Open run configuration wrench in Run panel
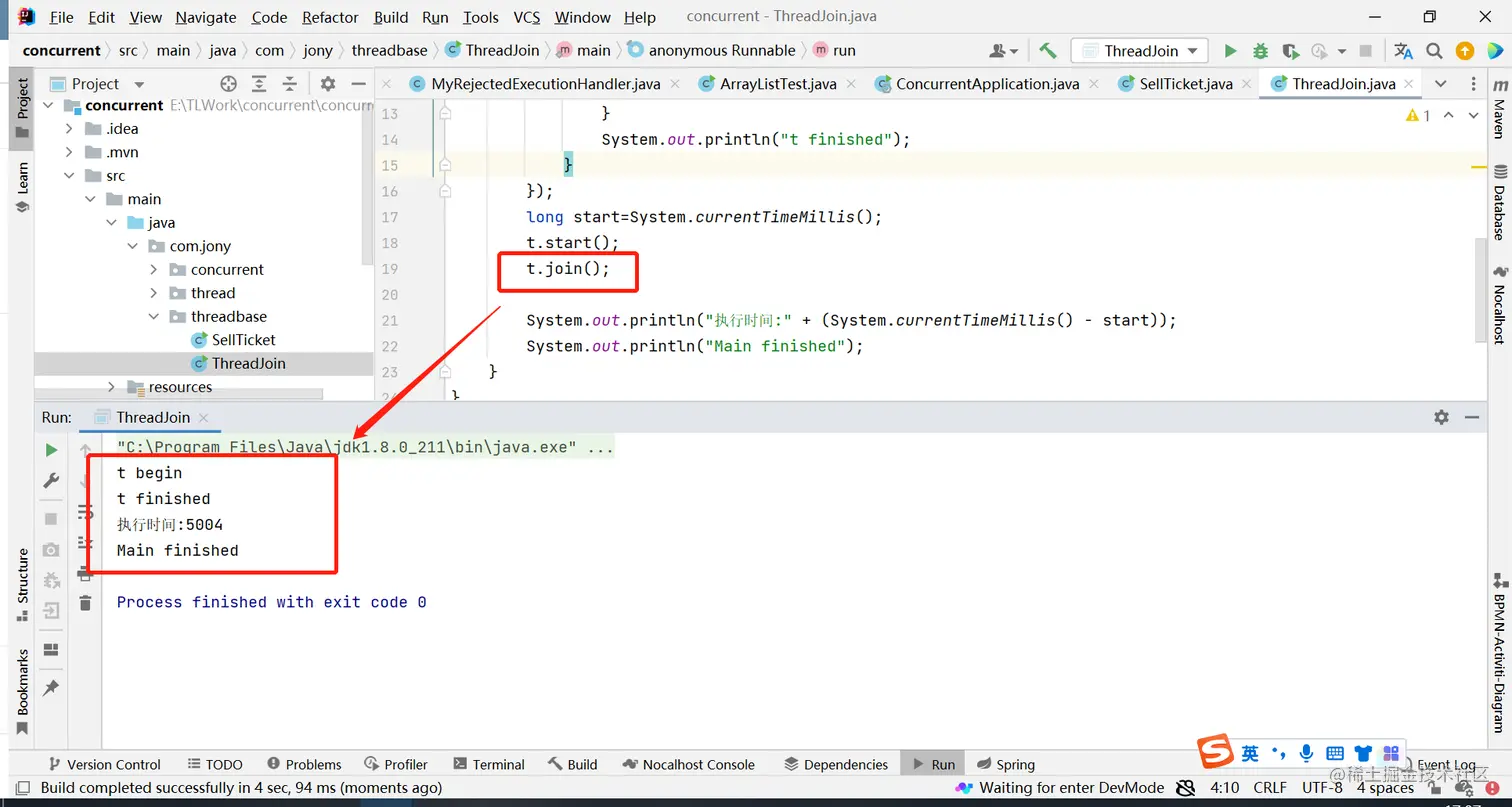 (51, 481)
